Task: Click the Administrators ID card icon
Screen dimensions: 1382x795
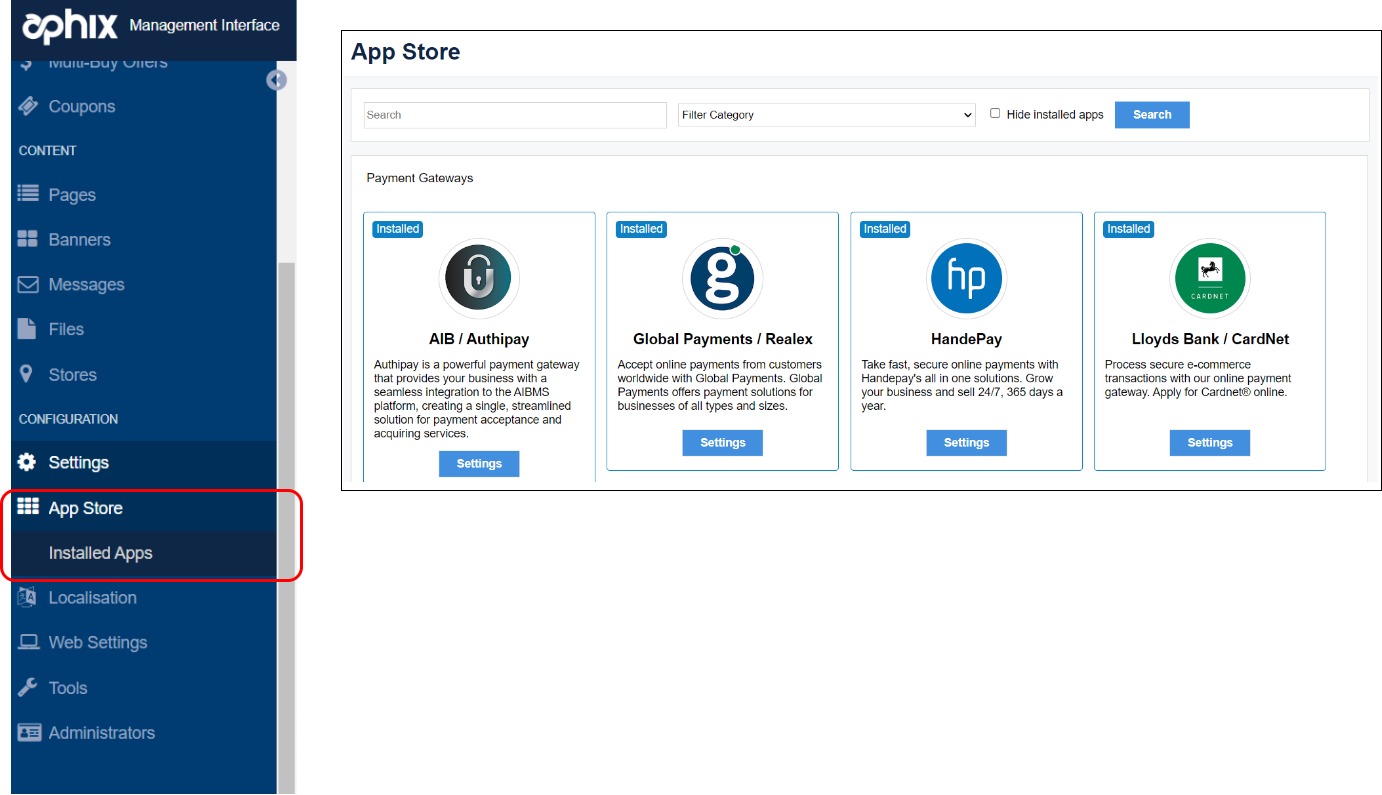Action: tap(29, 732)
